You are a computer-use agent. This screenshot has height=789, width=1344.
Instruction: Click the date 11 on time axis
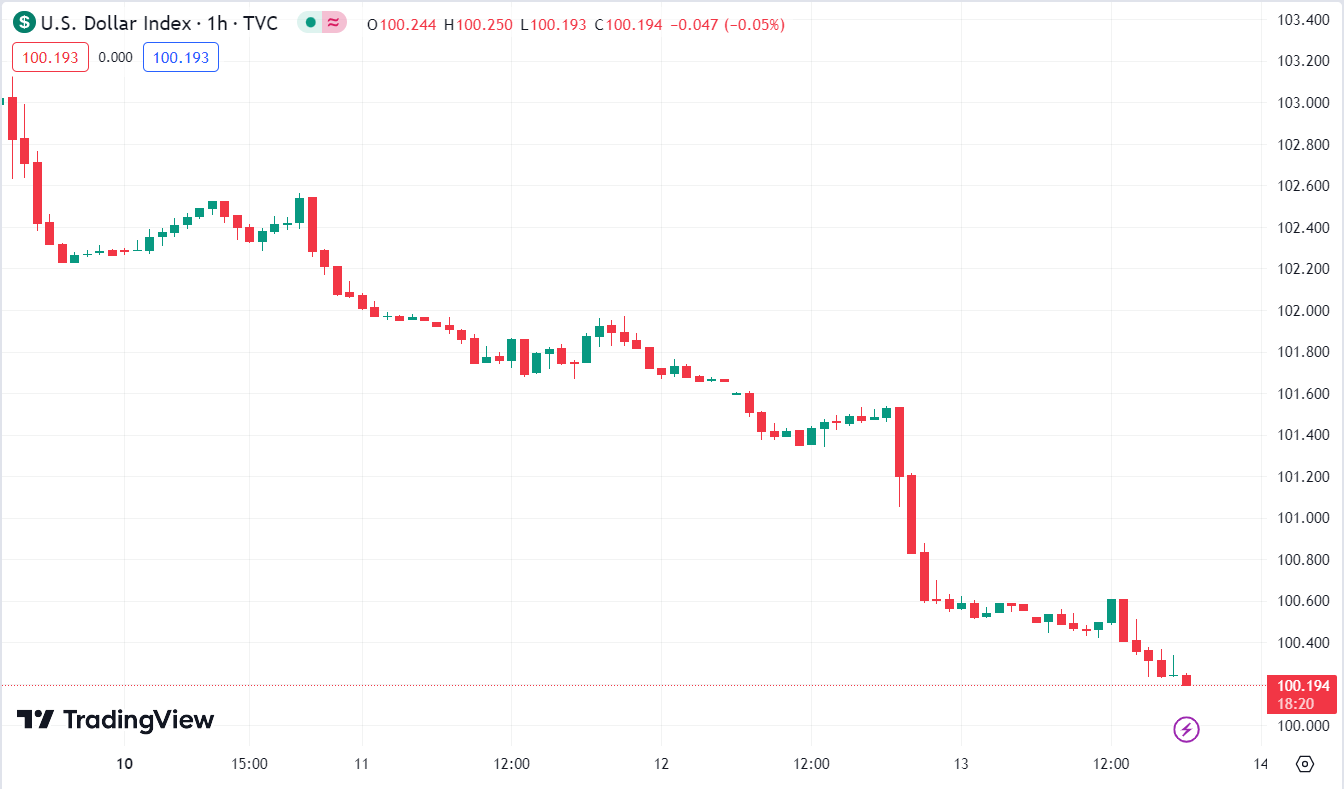tap(361, 764)
